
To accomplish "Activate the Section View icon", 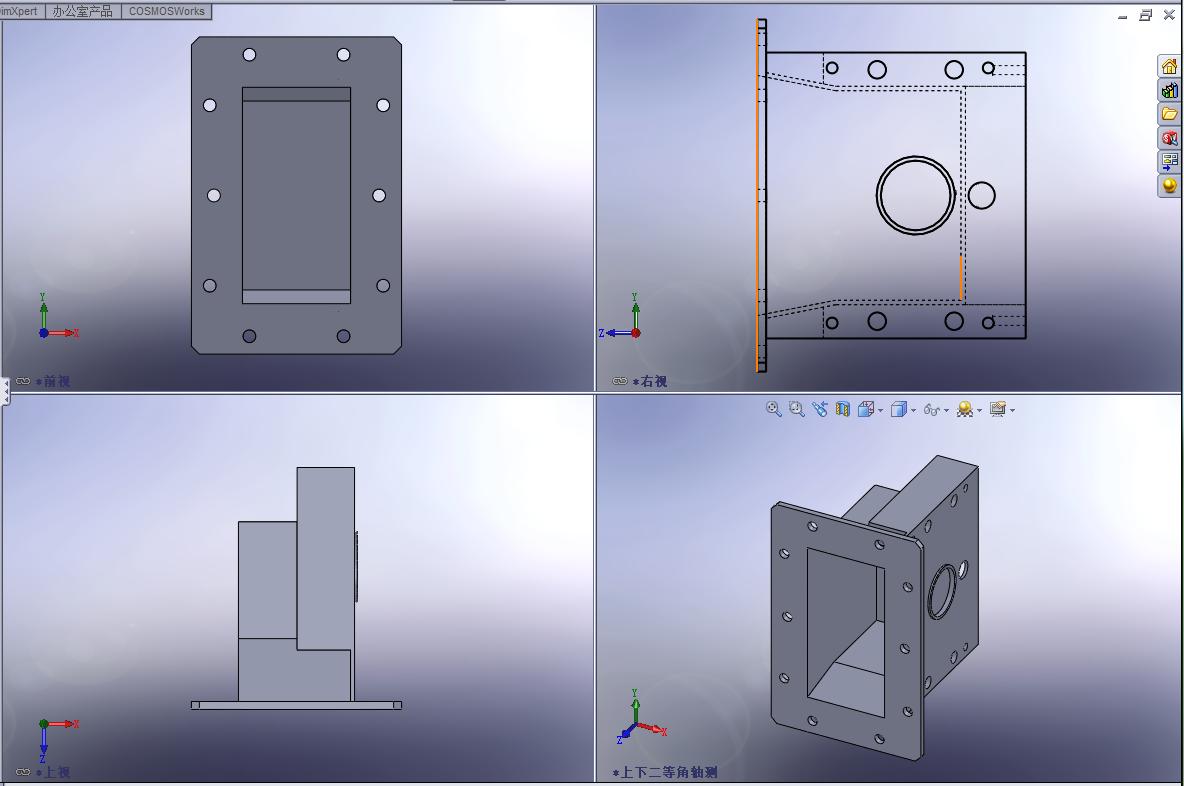I will tap(843, 409).
